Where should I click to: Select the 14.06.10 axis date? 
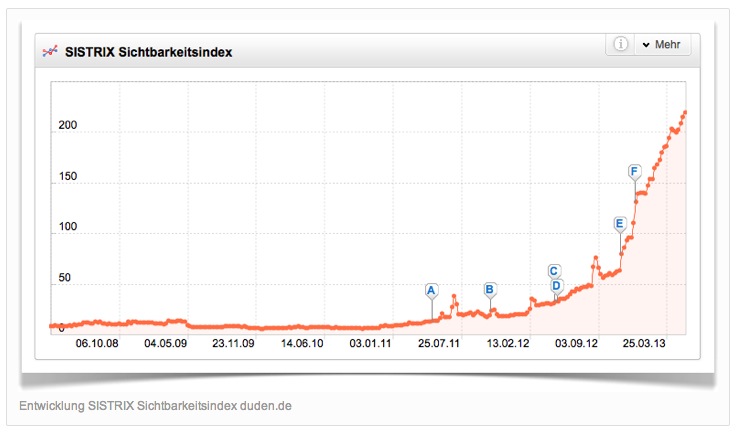tap(301, 343)
